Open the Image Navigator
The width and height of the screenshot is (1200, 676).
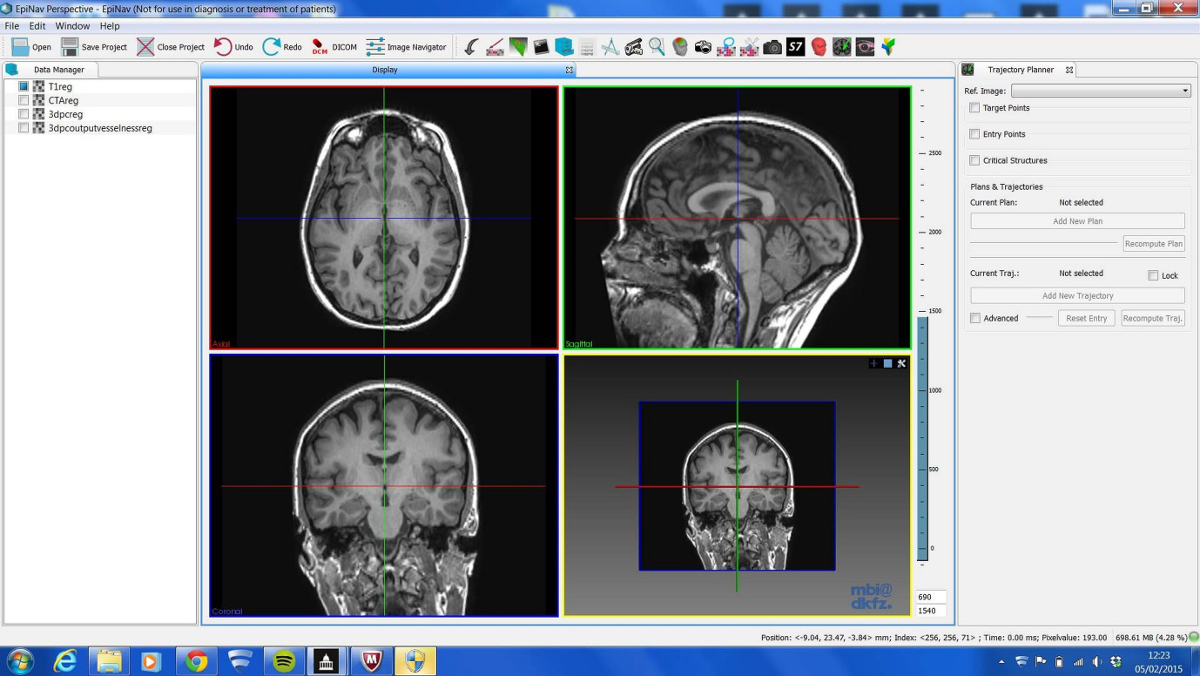tap(376, 47)
